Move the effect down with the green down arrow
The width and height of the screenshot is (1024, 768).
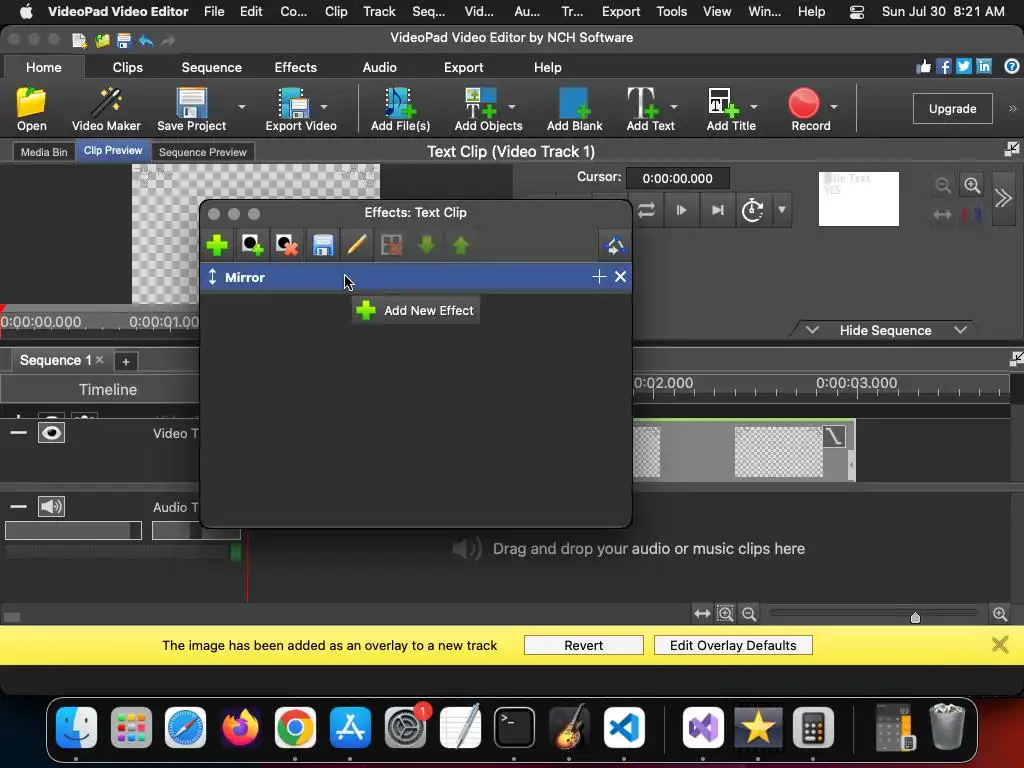[x=426, y=246]
